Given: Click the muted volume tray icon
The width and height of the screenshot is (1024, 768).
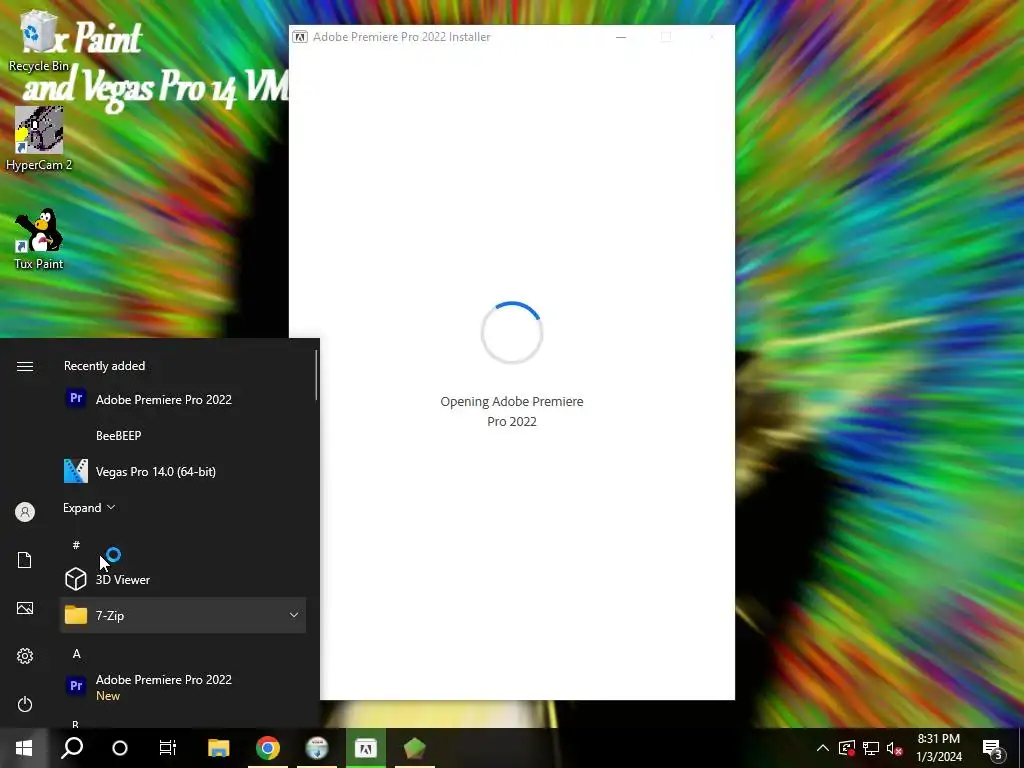Looking at the screenshot, I should 894,748.
